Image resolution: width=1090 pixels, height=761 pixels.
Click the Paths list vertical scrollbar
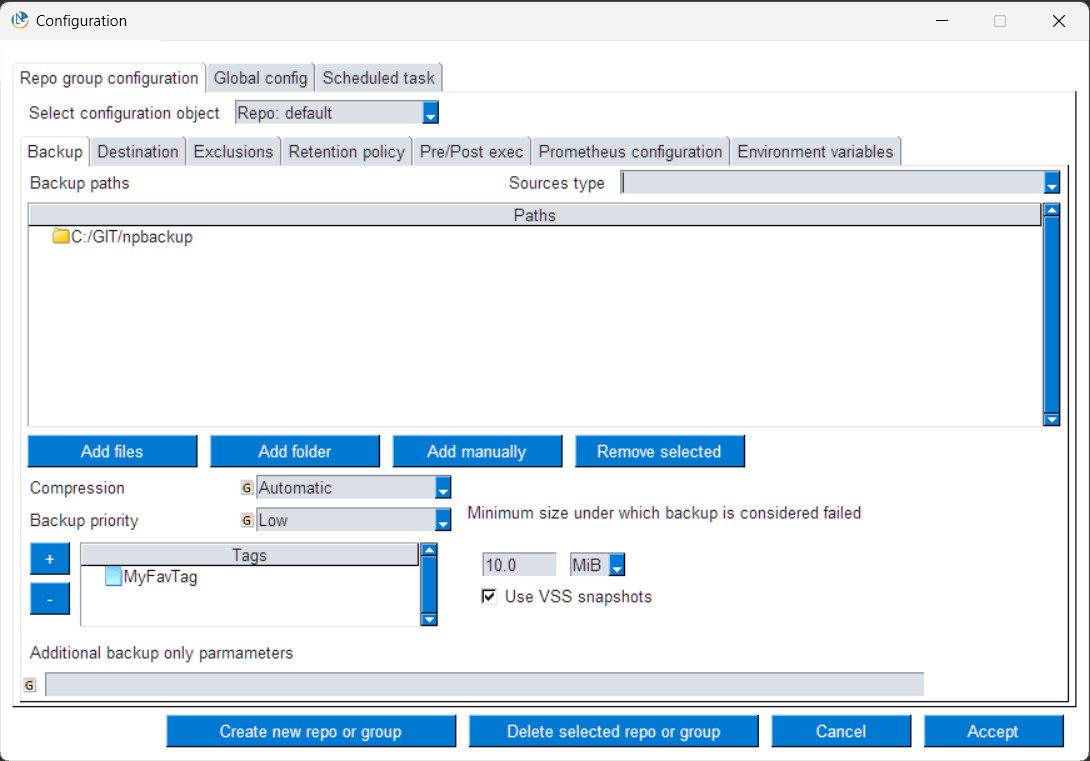[1051, 314]
